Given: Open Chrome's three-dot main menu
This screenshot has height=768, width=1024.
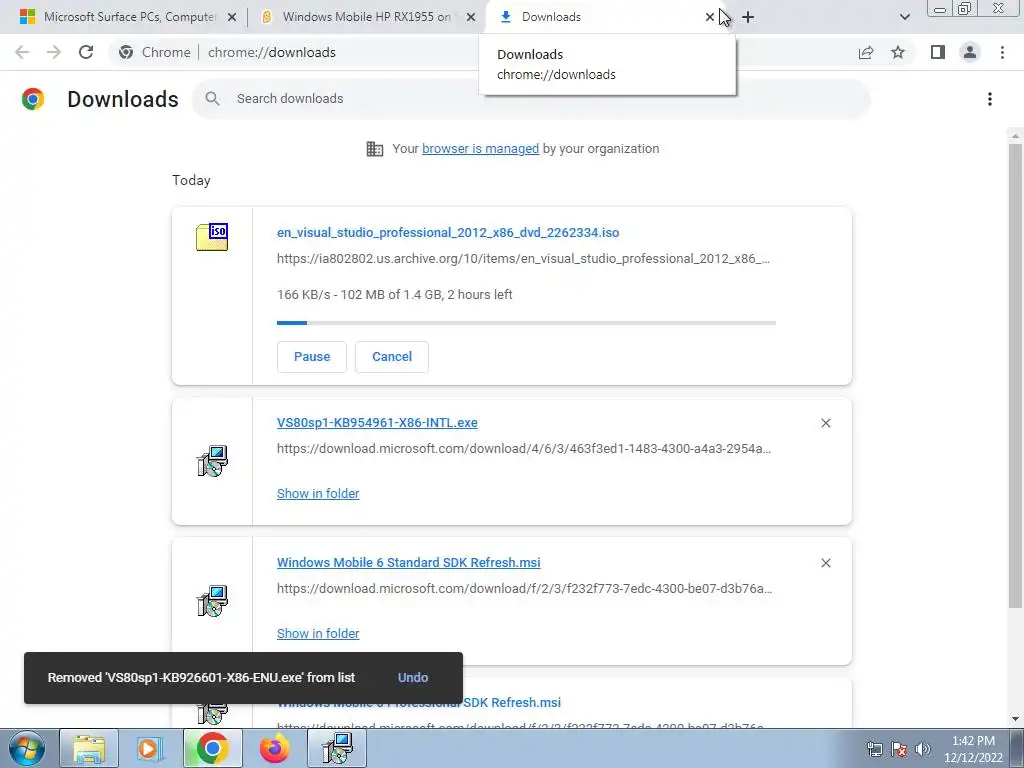Looking at the screenshot, I should [1002, 52].
